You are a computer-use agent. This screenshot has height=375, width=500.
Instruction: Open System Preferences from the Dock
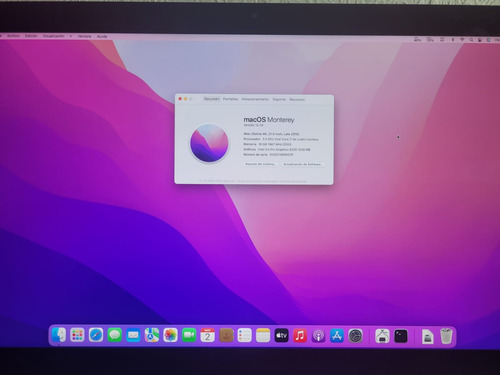[x=356, y=336]
